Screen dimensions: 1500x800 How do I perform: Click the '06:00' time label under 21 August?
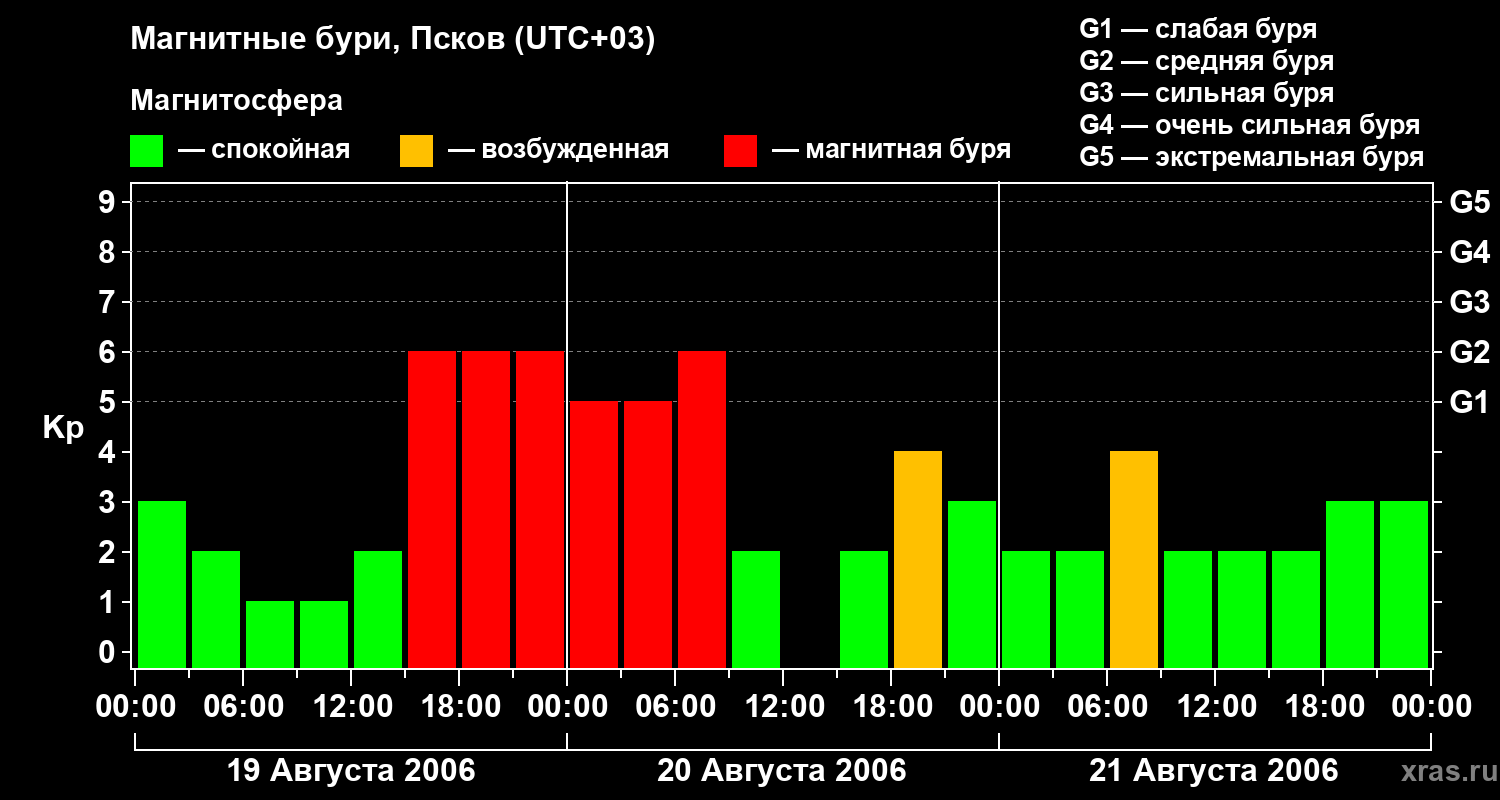(1106, 707)
